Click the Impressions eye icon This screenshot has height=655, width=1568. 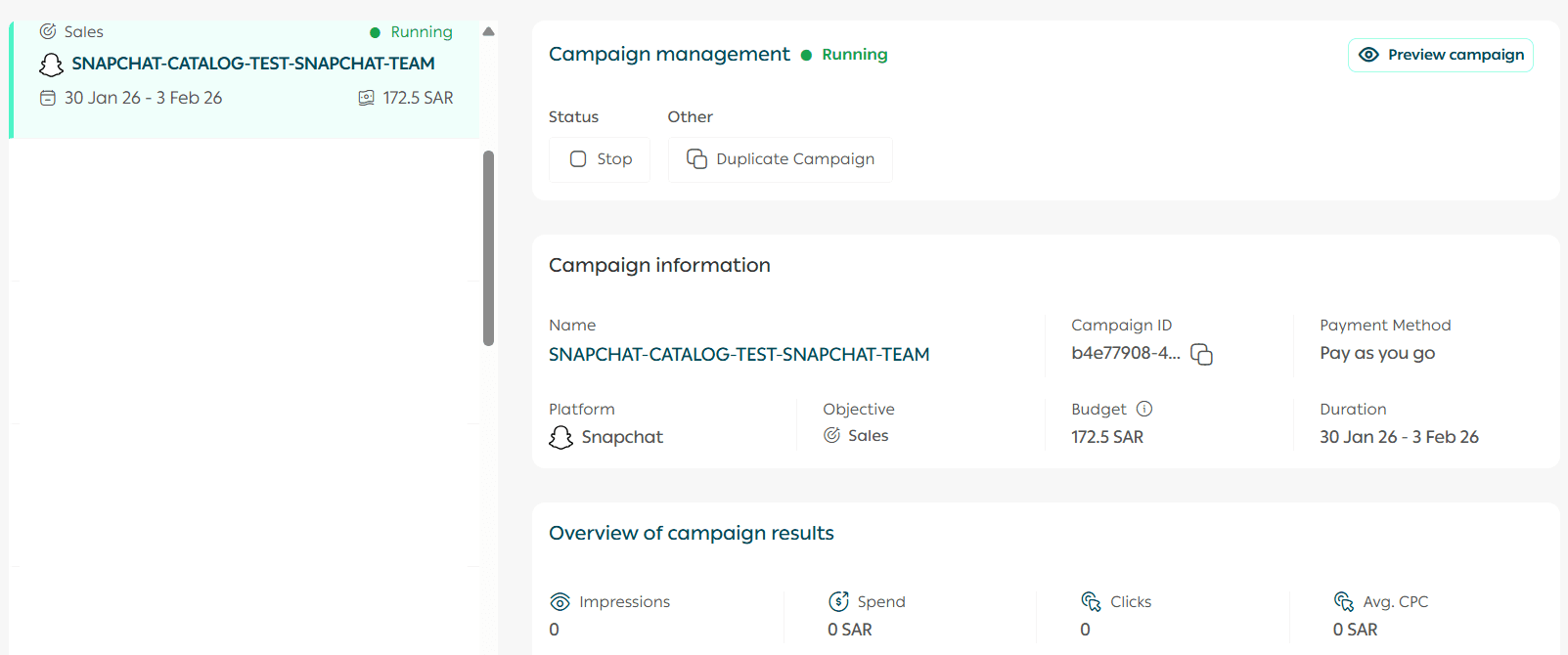click(560, 601)
